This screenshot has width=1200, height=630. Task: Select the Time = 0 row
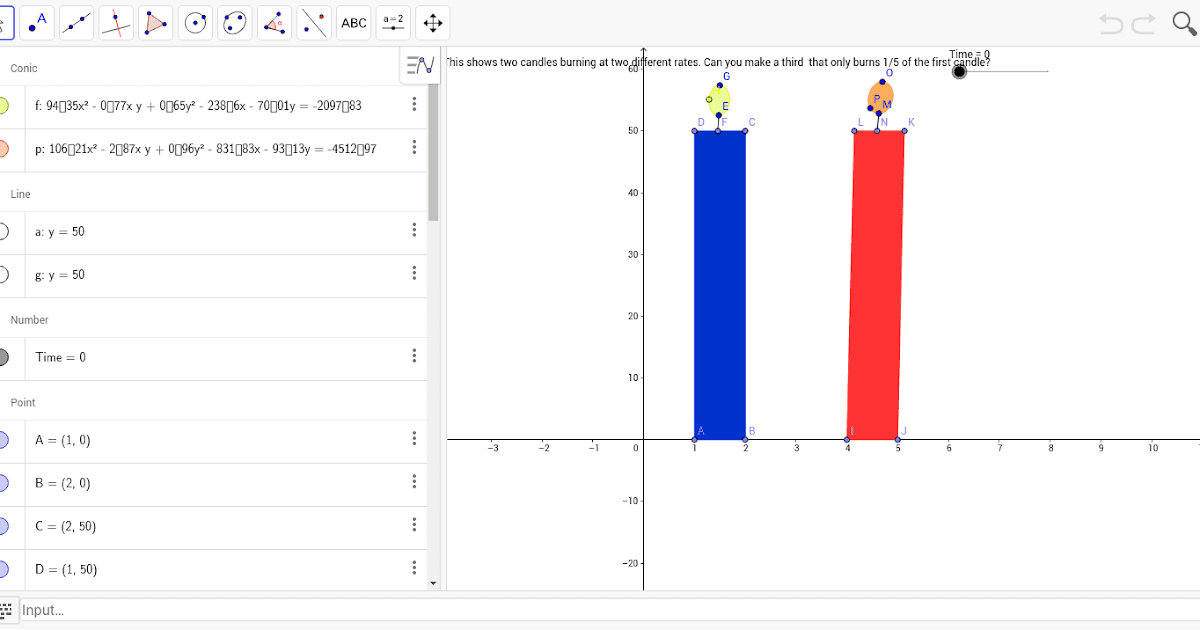(x=214, y=358)
